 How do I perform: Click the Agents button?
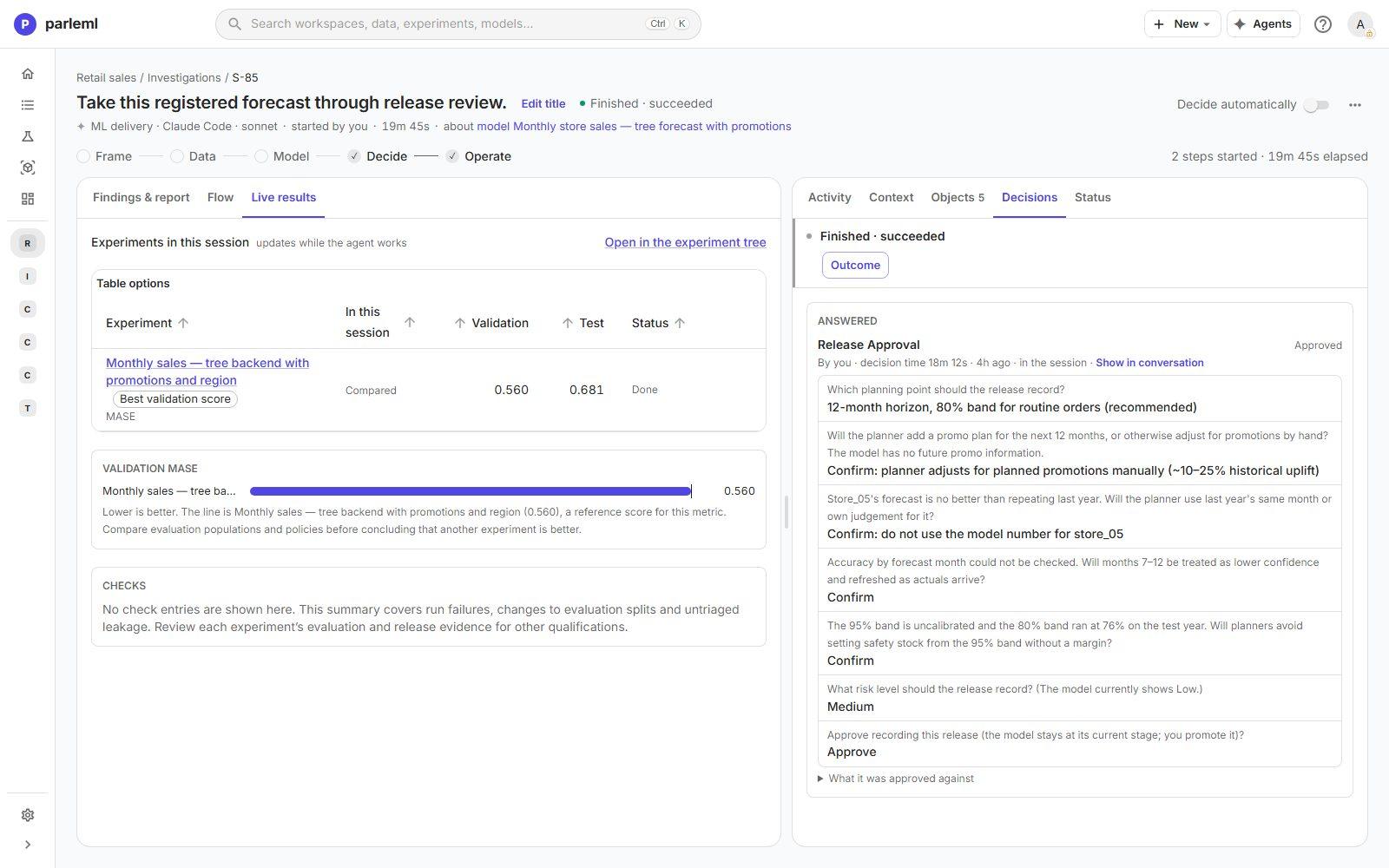pos(1263,24)
